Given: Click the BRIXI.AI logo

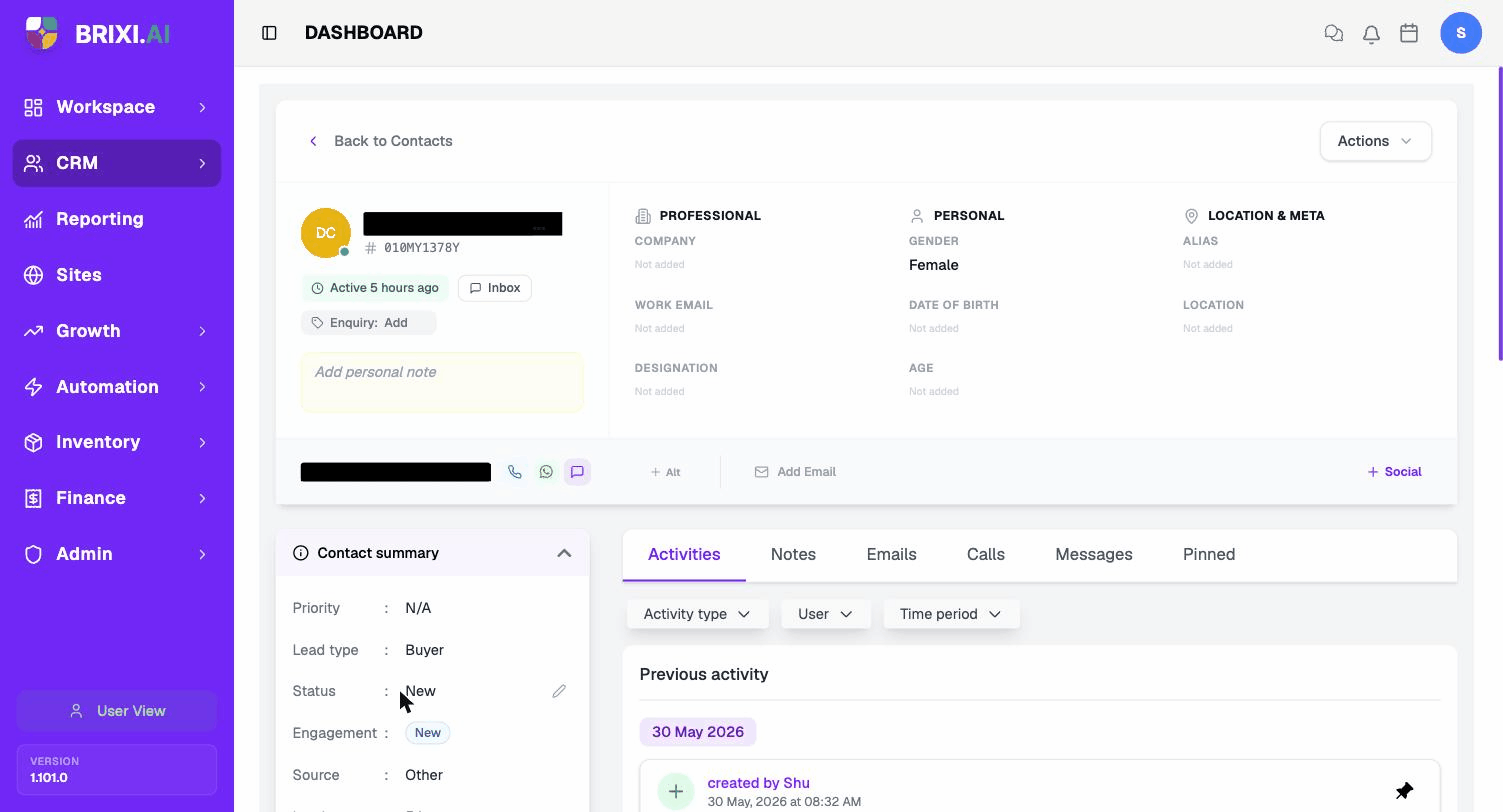Looking at the screenshot, I should pos(97,33).
